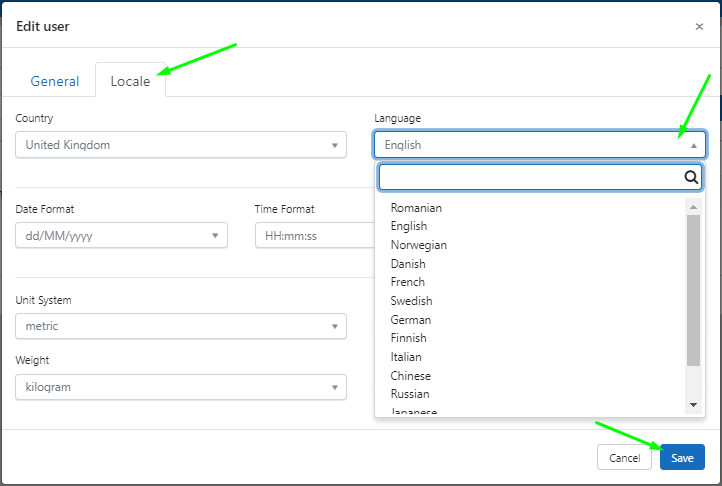Open the Country dropdown
This screenshot has width=722, height=486.
coord(181,145)
